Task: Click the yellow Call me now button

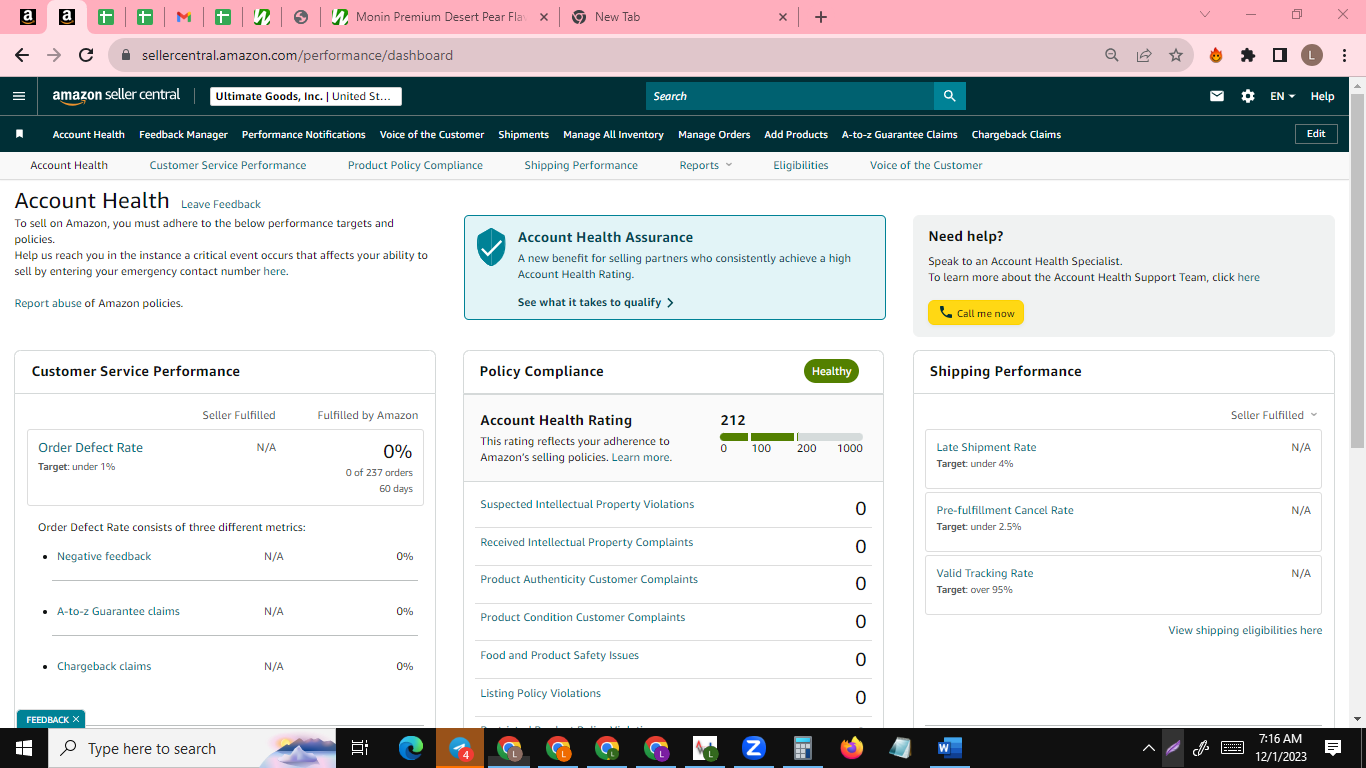Action: click(x=976, y=313)
